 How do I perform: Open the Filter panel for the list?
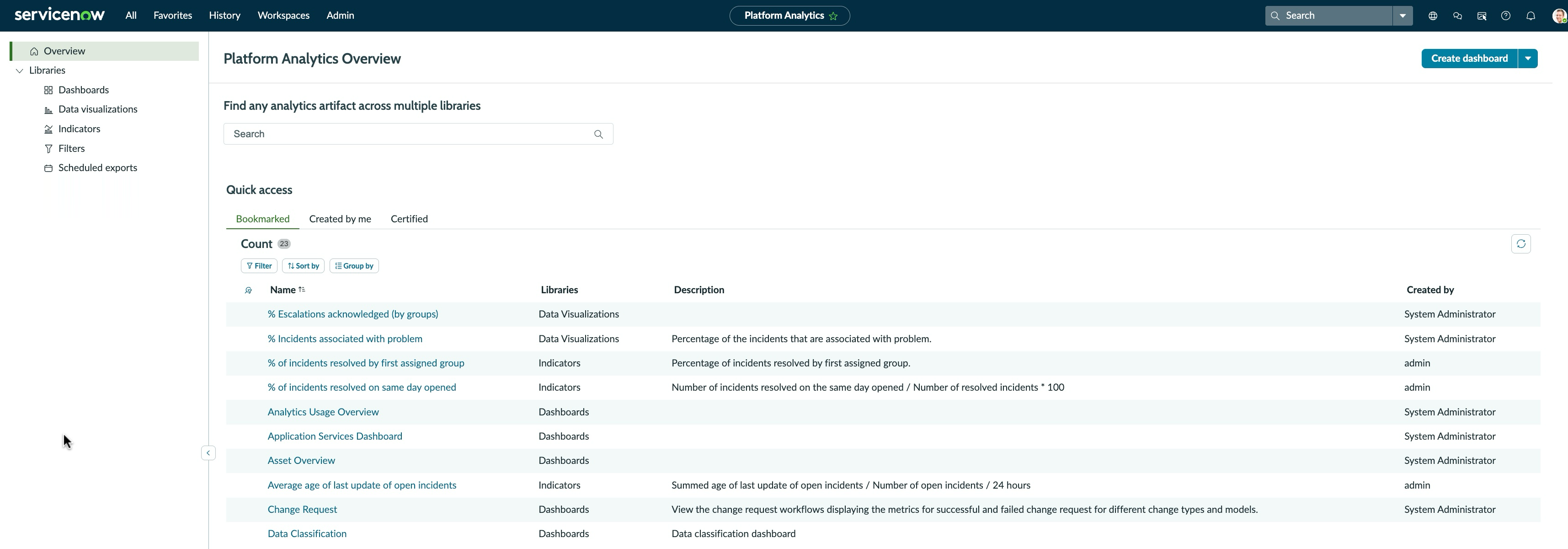[x=259, y=266]
